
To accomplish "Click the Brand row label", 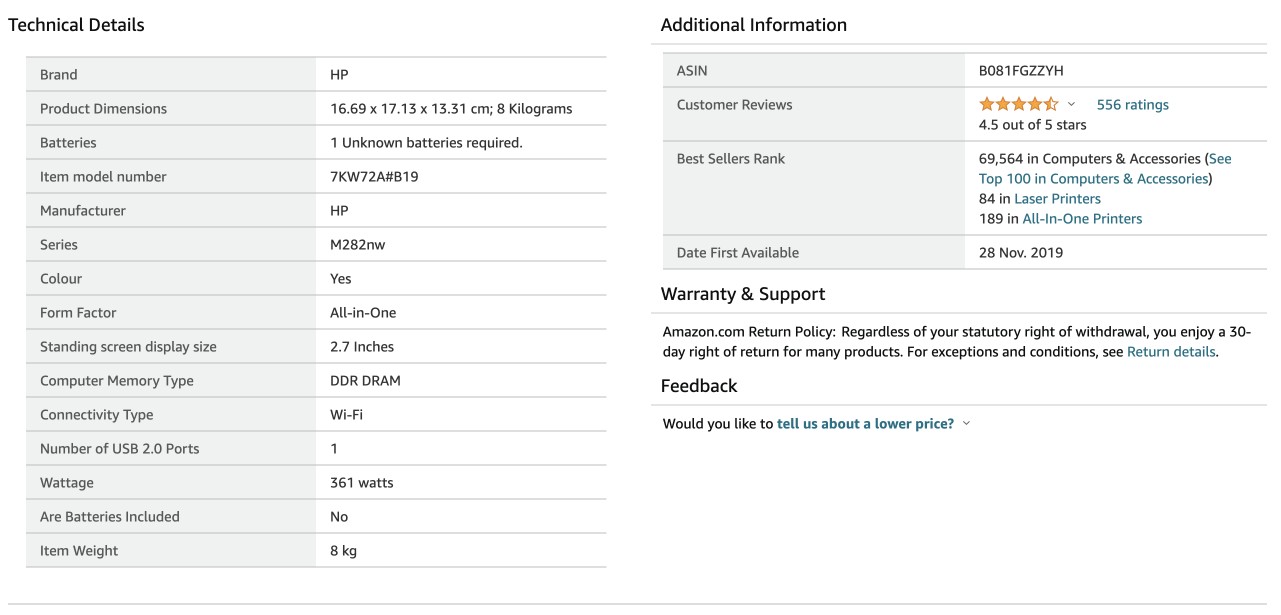I will tap(58, 75).
